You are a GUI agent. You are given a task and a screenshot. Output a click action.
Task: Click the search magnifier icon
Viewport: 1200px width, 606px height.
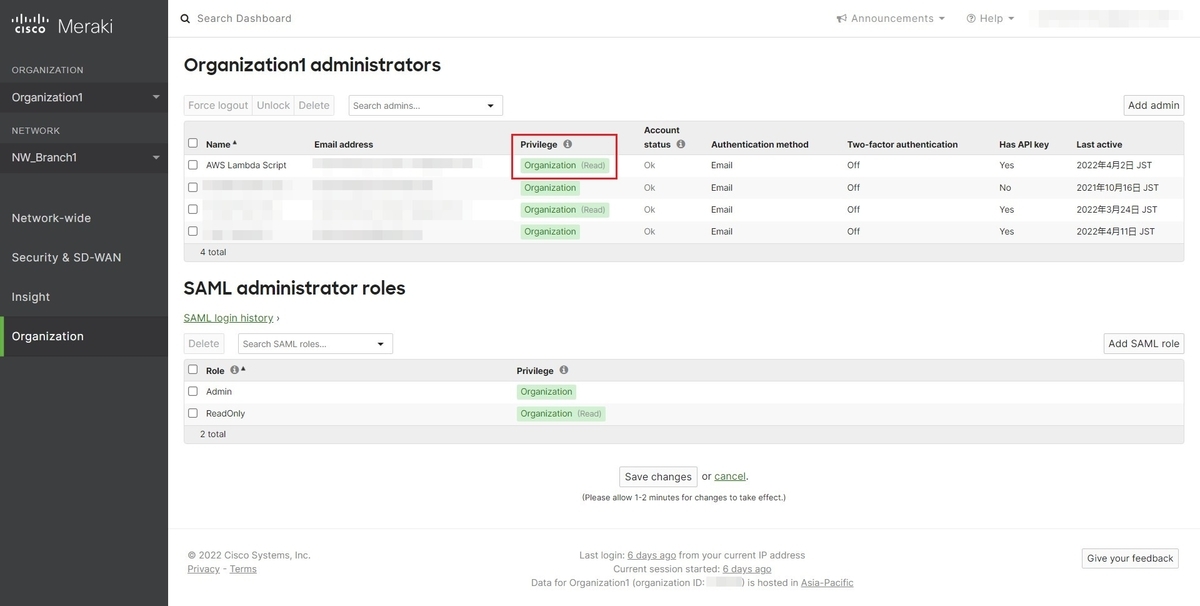point(185,18)
